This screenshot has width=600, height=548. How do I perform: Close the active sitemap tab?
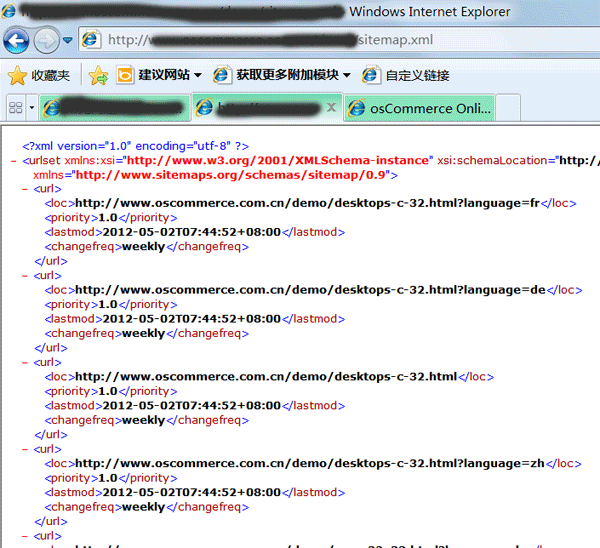(x=331, y=107)
